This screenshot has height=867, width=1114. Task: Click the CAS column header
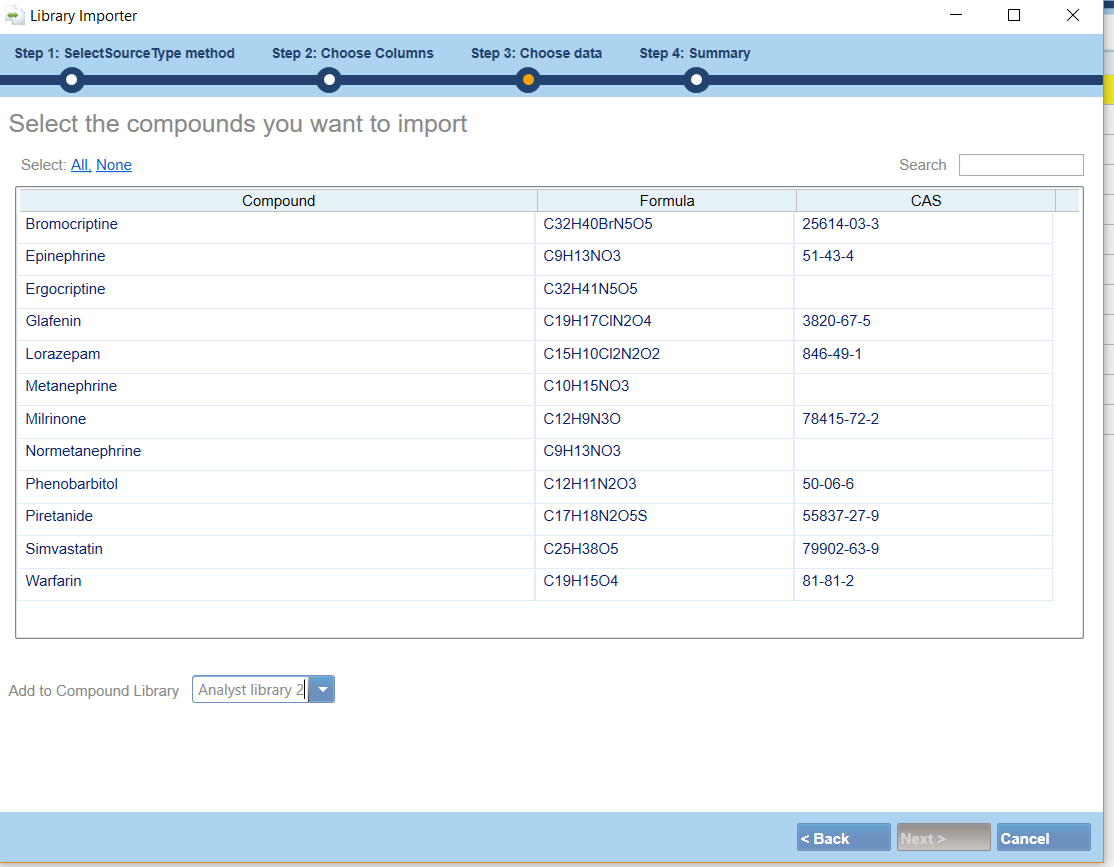926,201
